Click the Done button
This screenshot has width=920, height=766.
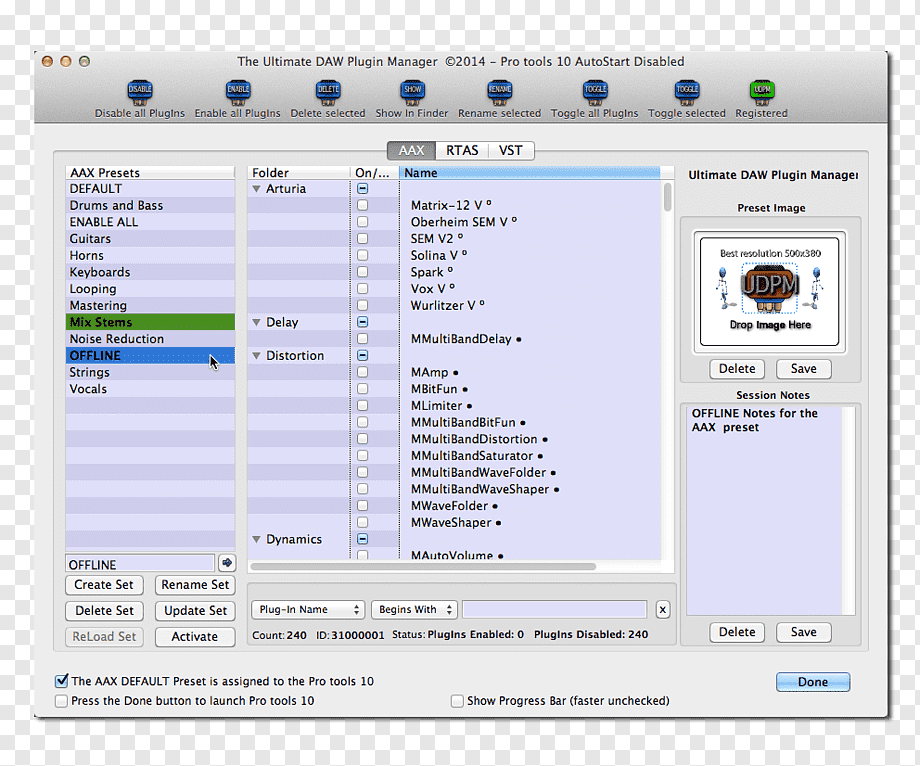(813, 682)
